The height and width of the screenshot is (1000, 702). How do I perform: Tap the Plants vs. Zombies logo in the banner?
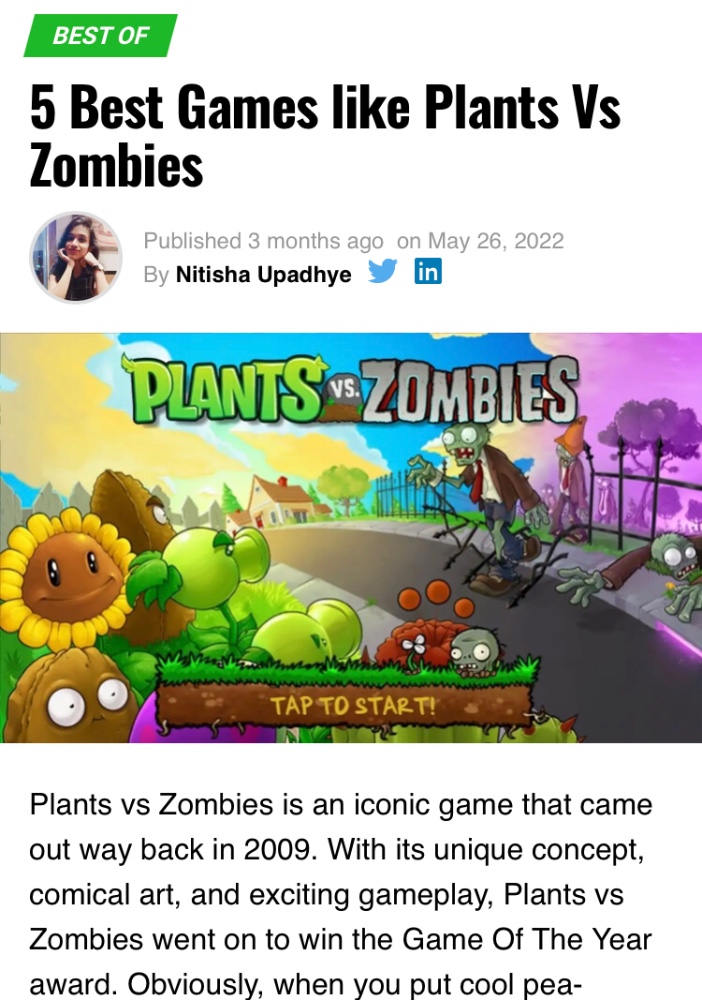[x=355, y=391]
